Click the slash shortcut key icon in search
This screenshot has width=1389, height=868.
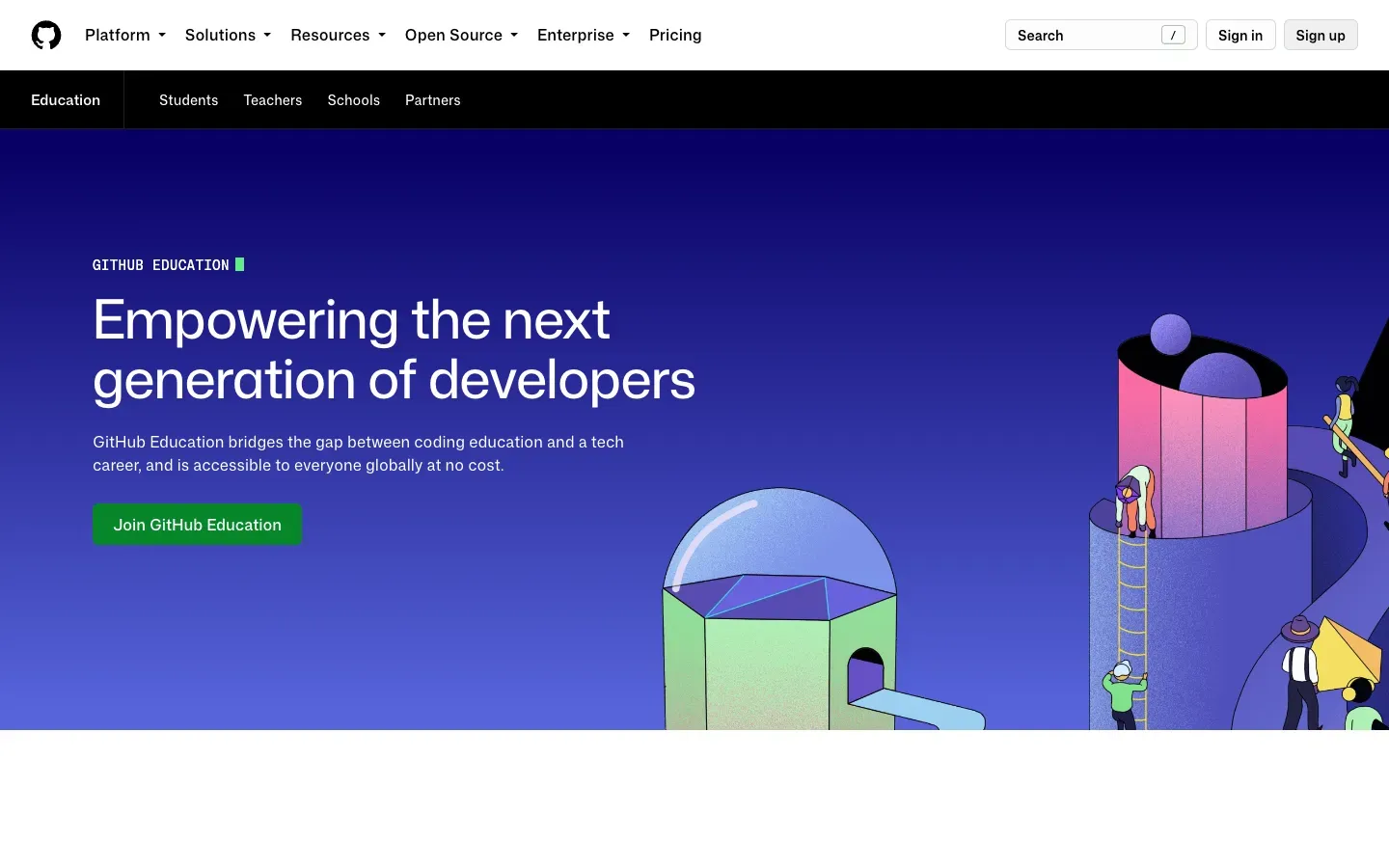pos(1173,35)
